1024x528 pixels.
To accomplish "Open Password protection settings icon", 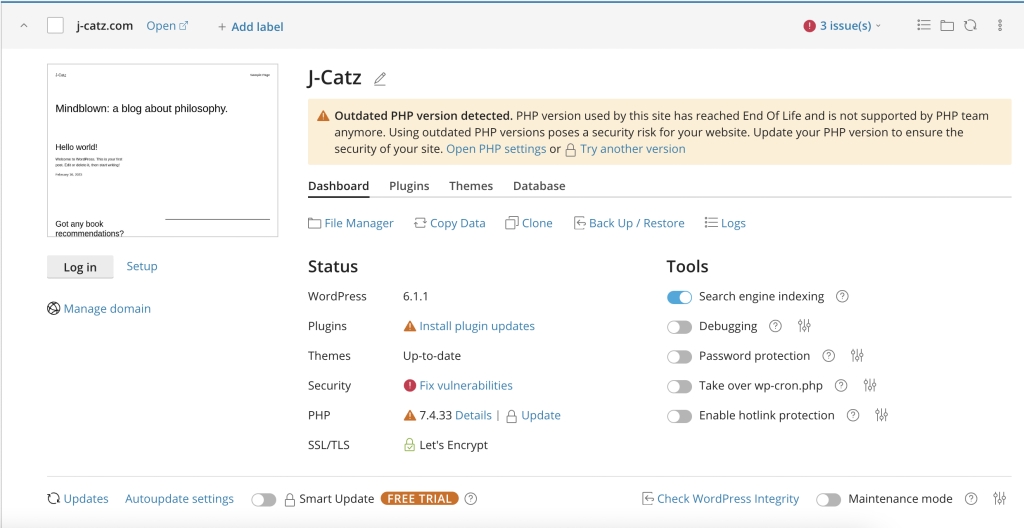I will pyautogui.click(x=857, y=355).
